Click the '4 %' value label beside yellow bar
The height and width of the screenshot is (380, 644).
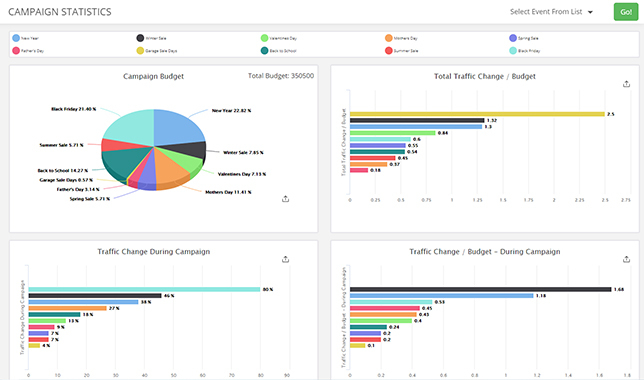coord(46,345)
